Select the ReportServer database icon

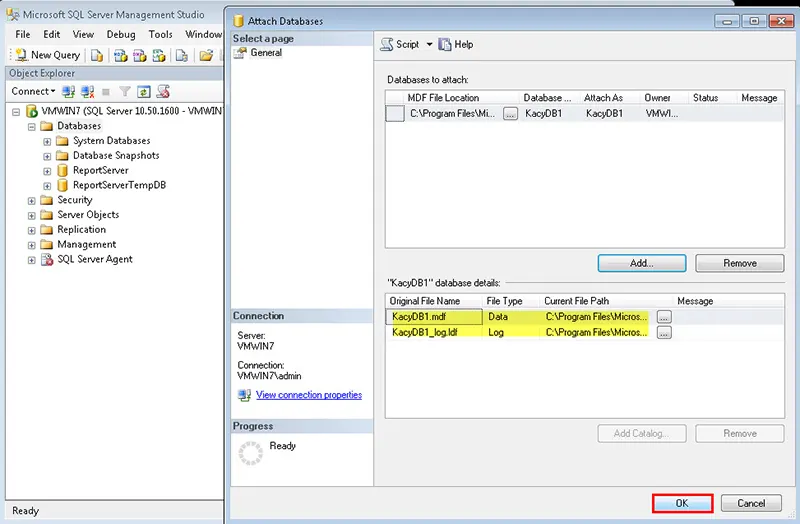pos(62,170)
